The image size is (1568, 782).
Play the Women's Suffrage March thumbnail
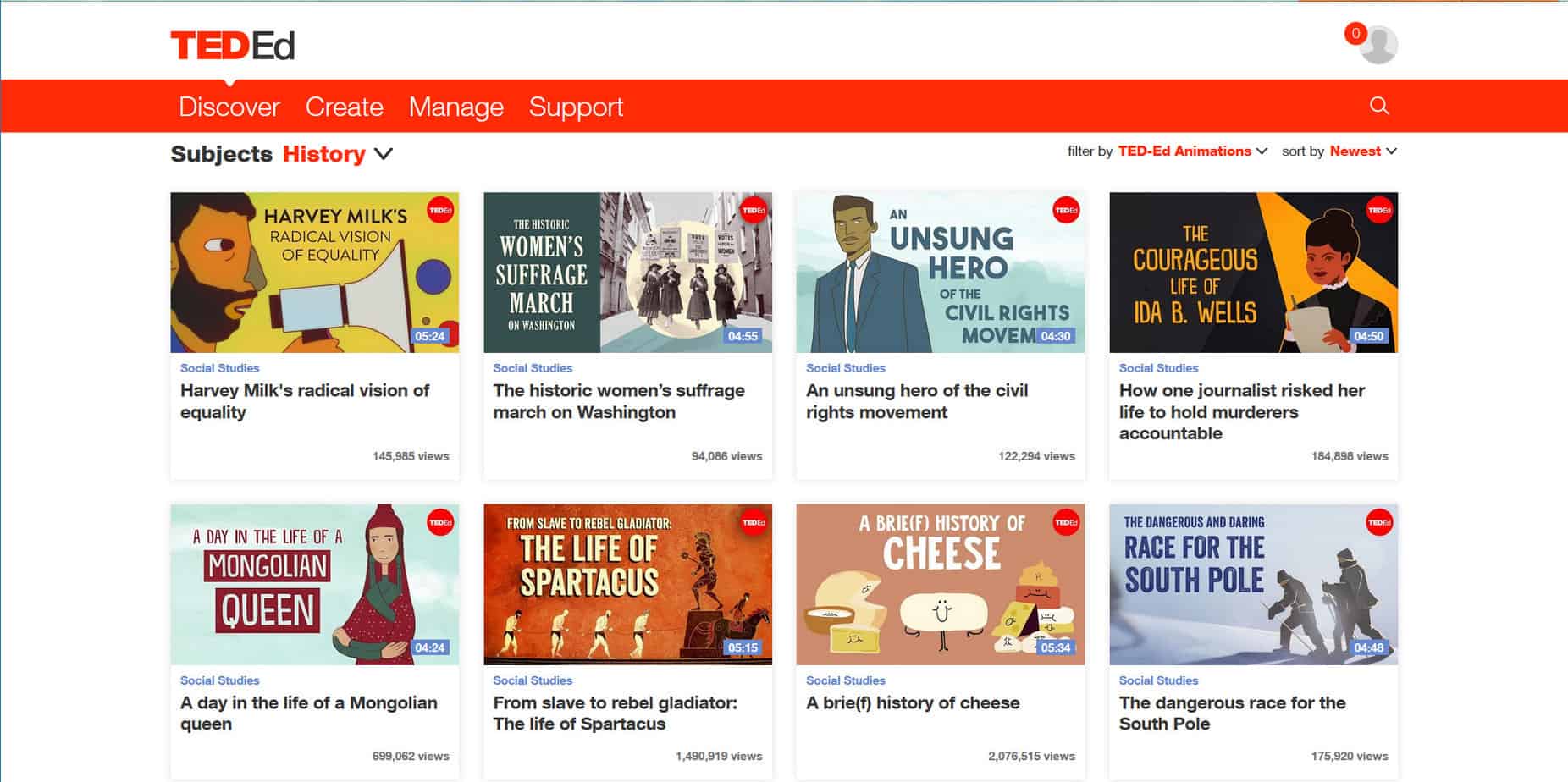pos(627,273)
